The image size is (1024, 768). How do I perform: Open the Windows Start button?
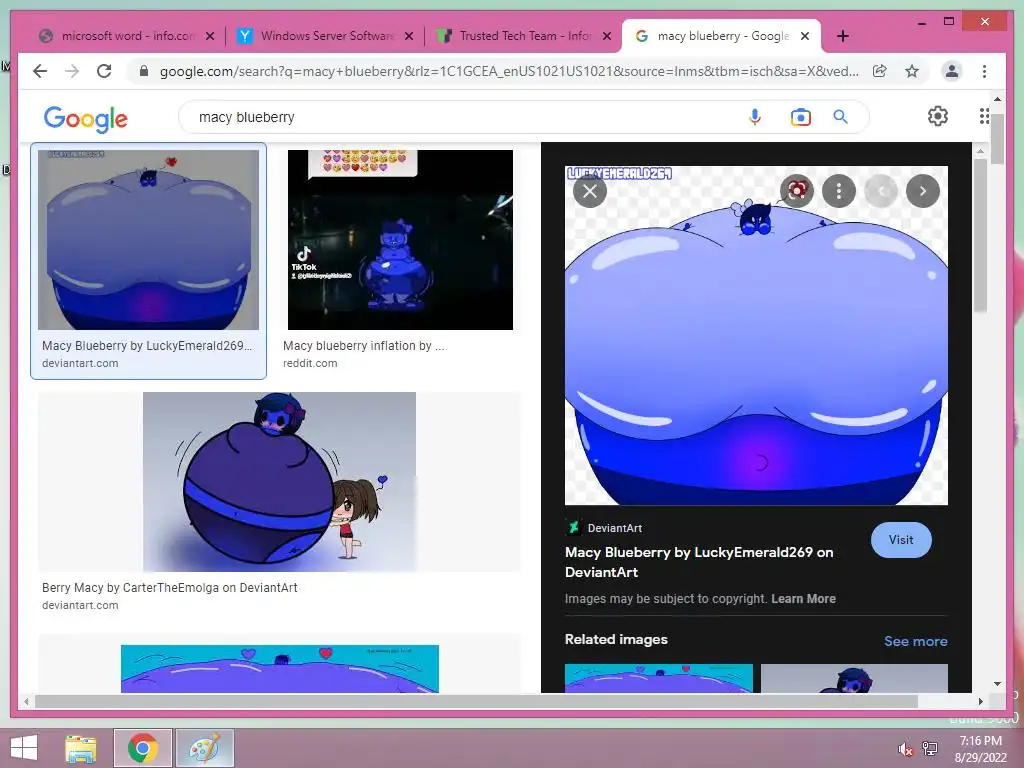click(24, 748)
